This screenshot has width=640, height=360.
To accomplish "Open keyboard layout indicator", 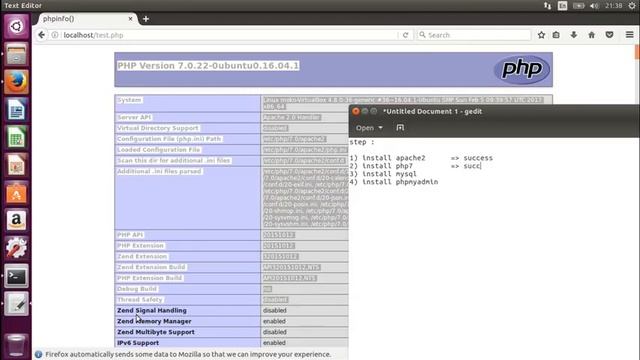I will tap(562, 6).
